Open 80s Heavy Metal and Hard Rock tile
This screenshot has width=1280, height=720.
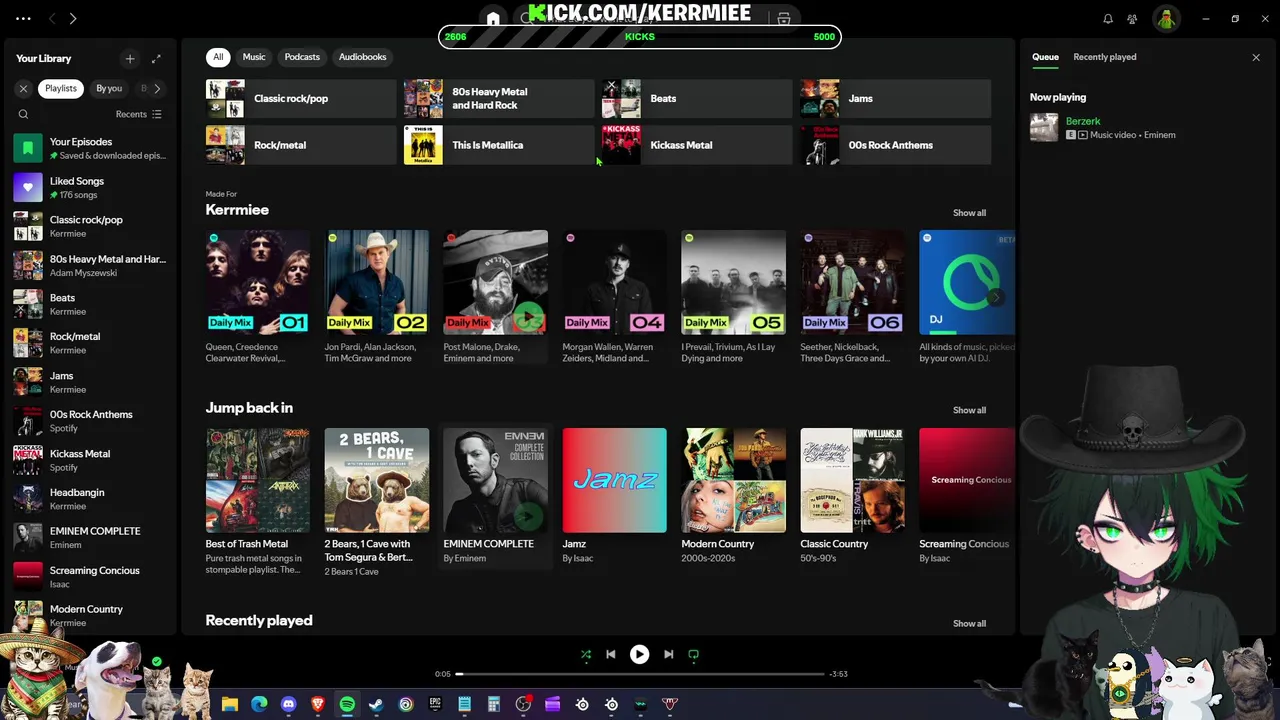498,99
